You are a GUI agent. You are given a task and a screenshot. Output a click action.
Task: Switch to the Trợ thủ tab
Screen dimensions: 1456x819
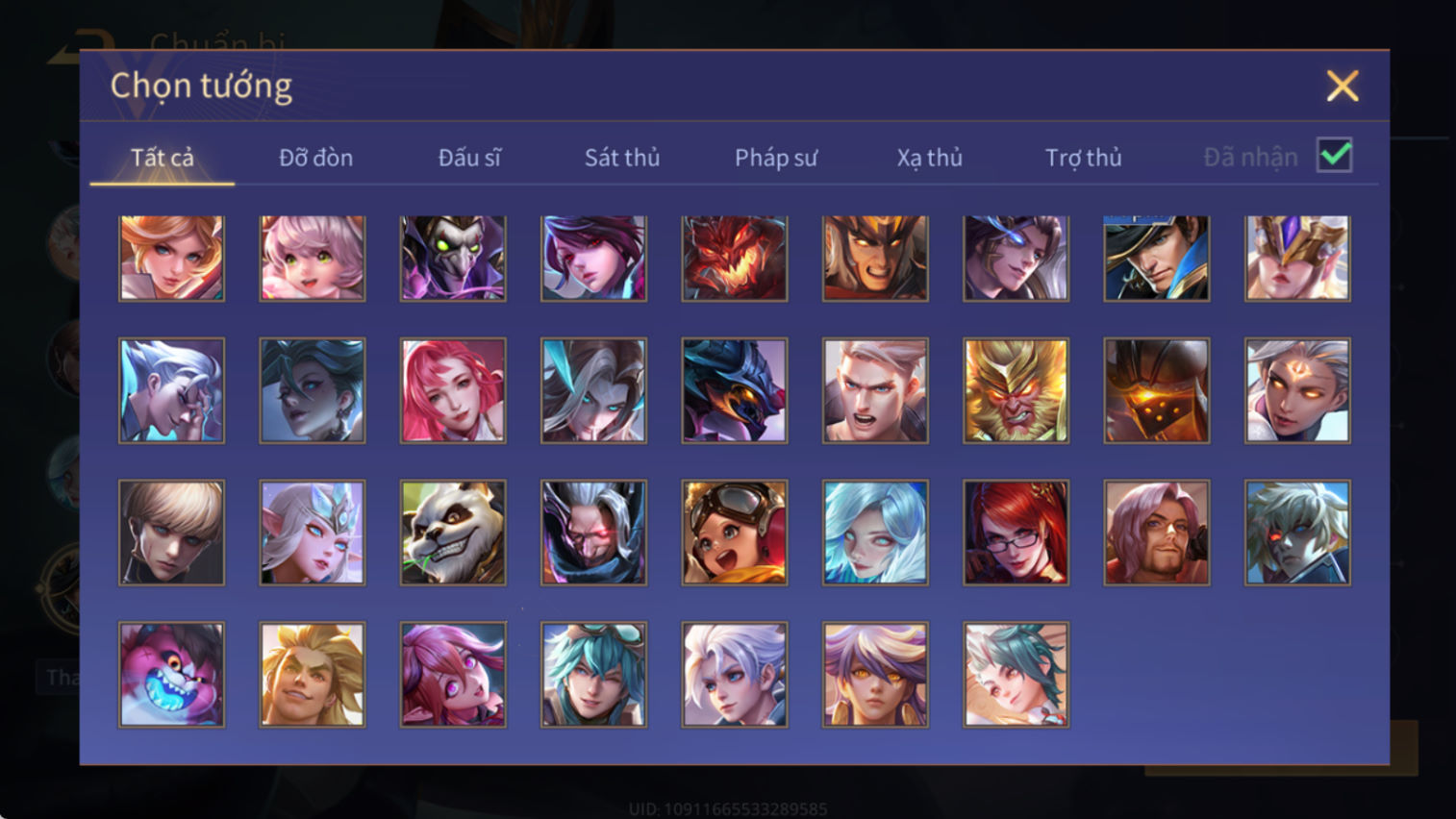point(1084,158)
